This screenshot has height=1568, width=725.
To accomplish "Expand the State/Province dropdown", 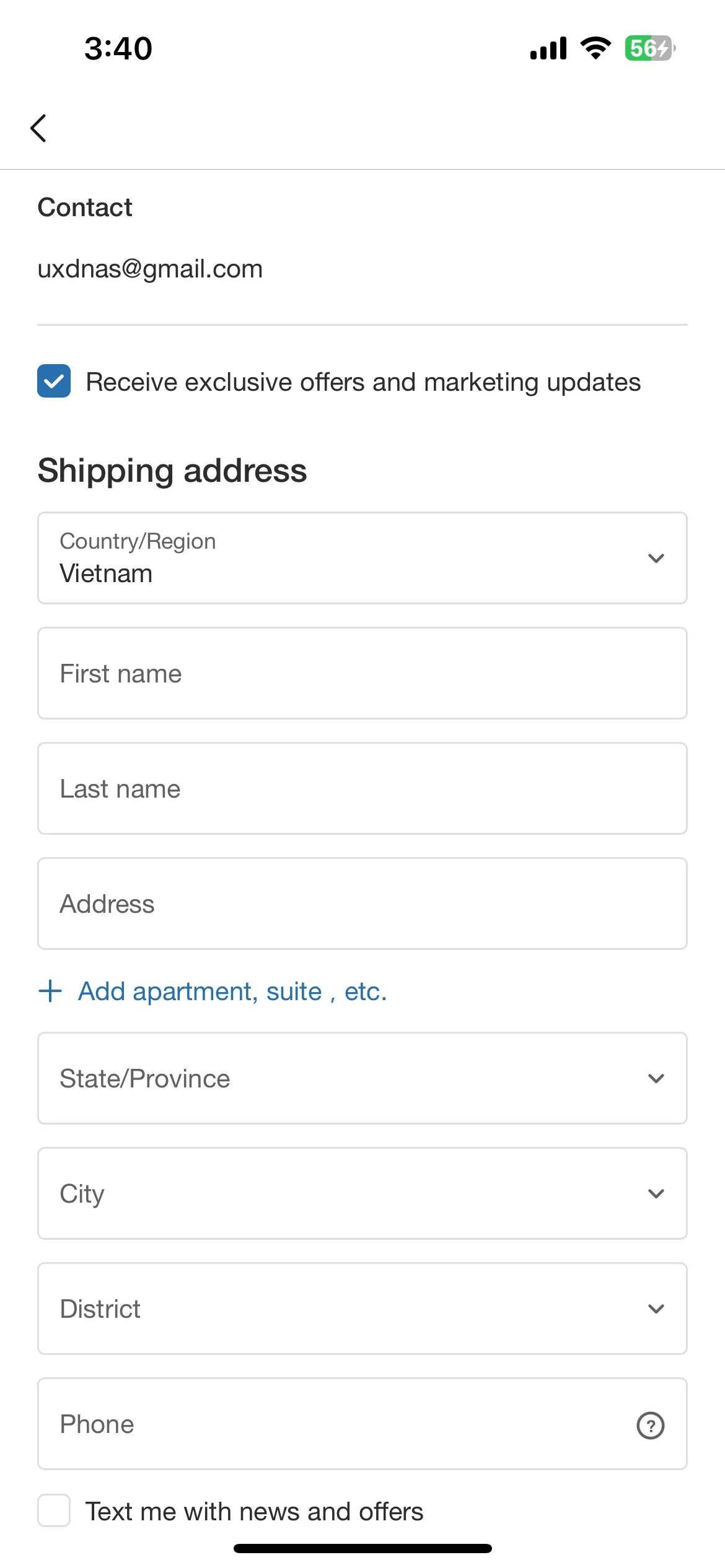I will 362,1078.
